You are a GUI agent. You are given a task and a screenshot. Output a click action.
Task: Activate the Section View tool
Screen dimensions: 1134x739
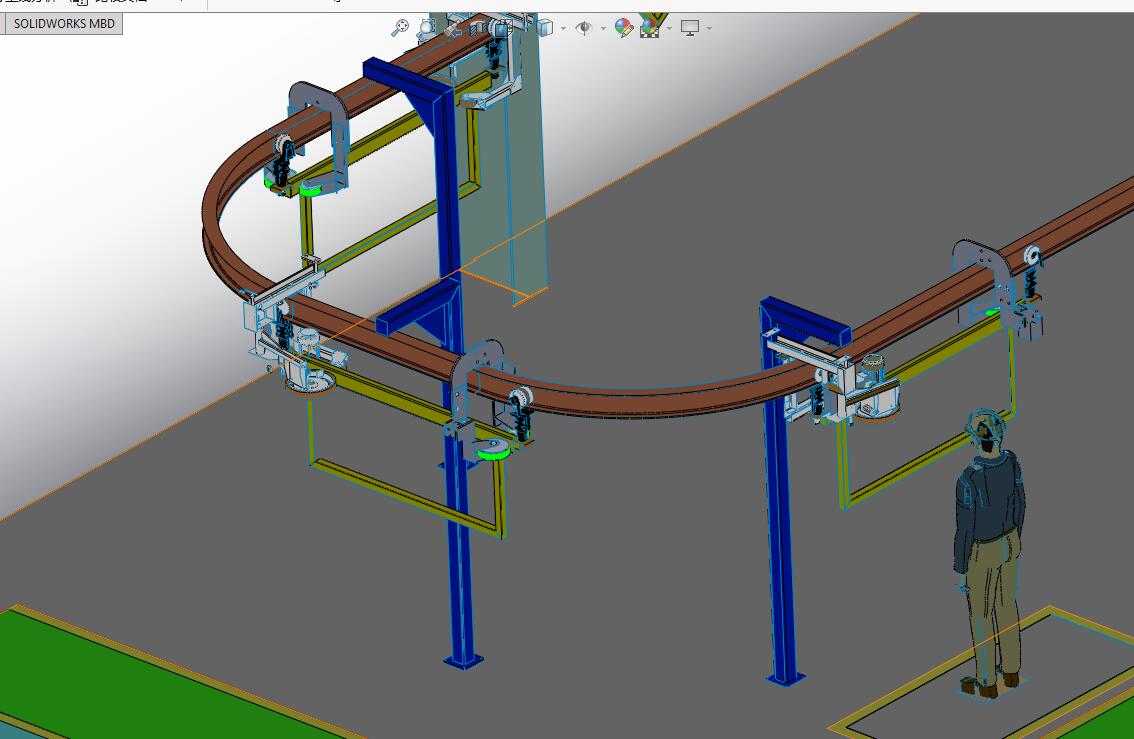[x=477, y=28]
